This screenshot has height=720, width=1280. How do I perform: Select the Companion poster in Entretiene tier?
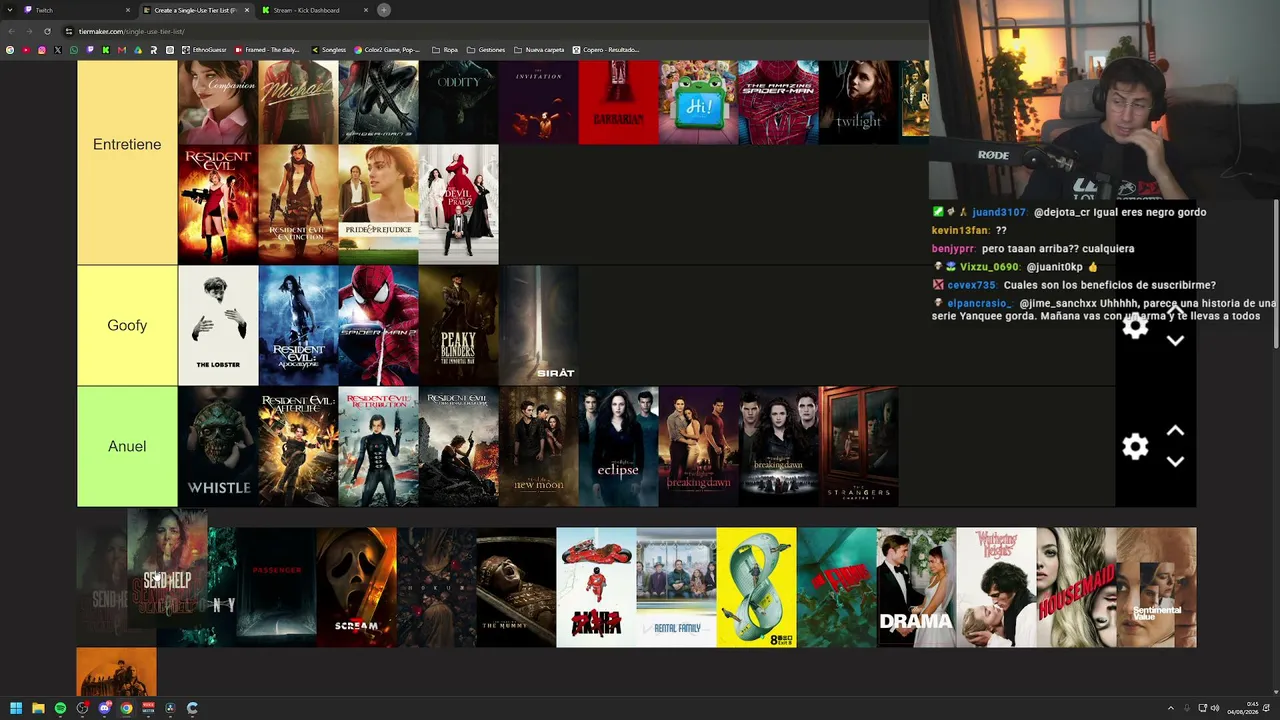pos(218,102)
